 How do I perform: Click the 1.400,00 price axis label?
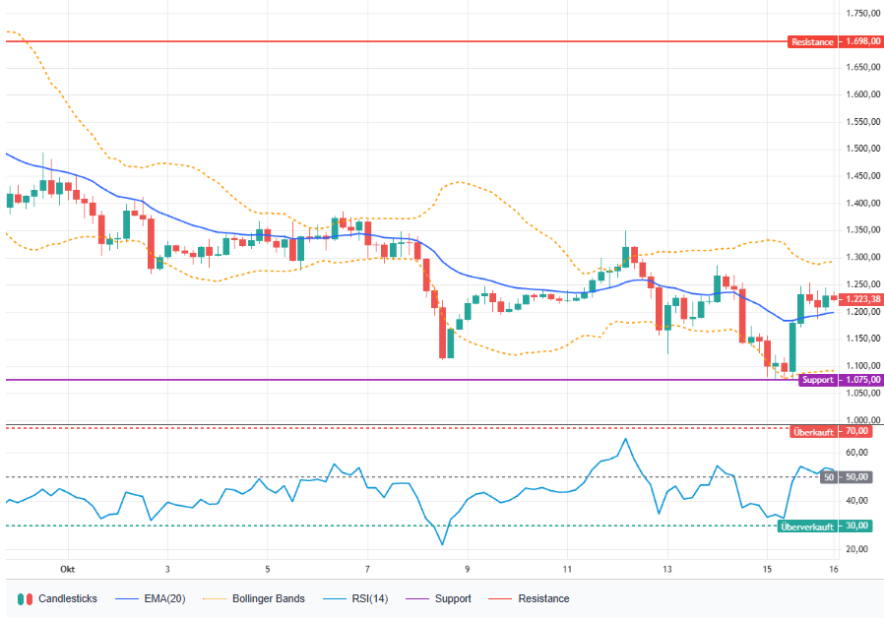pos(863,203)
